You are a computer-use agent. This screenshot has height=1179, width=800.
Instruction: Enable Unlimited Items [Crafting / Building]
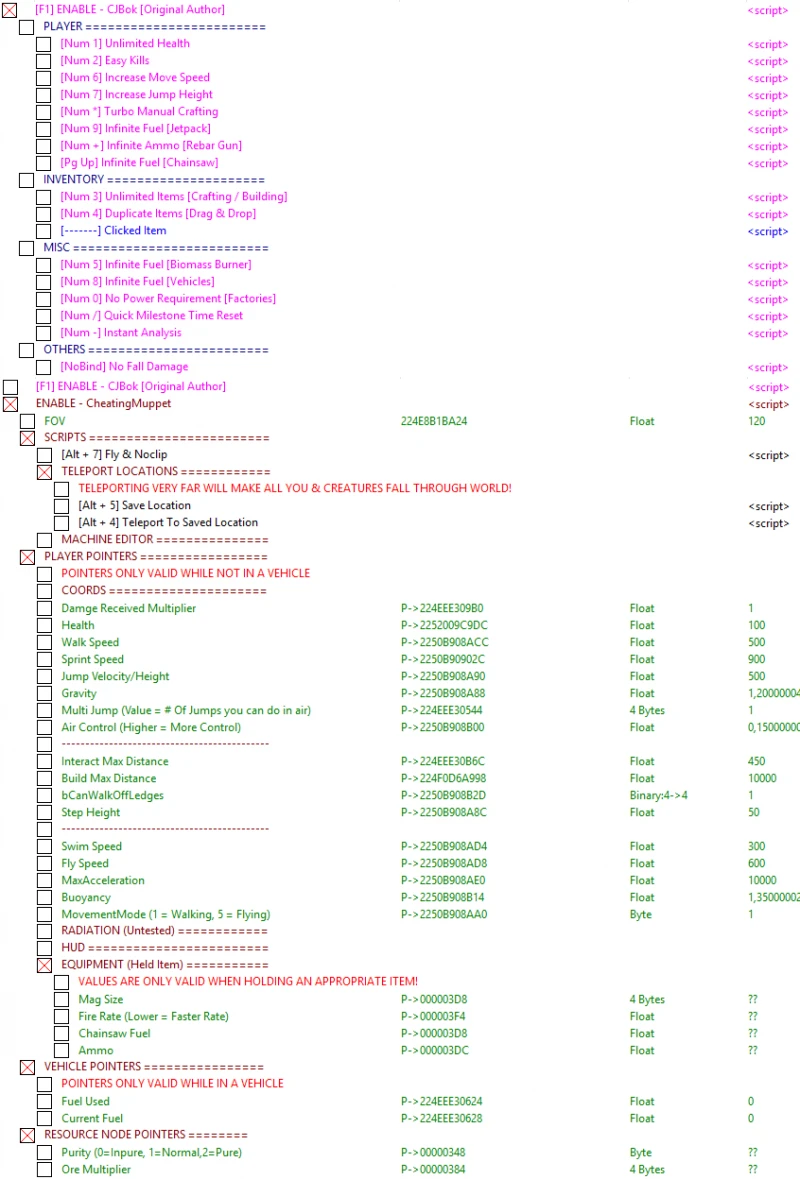coord(43,196)
